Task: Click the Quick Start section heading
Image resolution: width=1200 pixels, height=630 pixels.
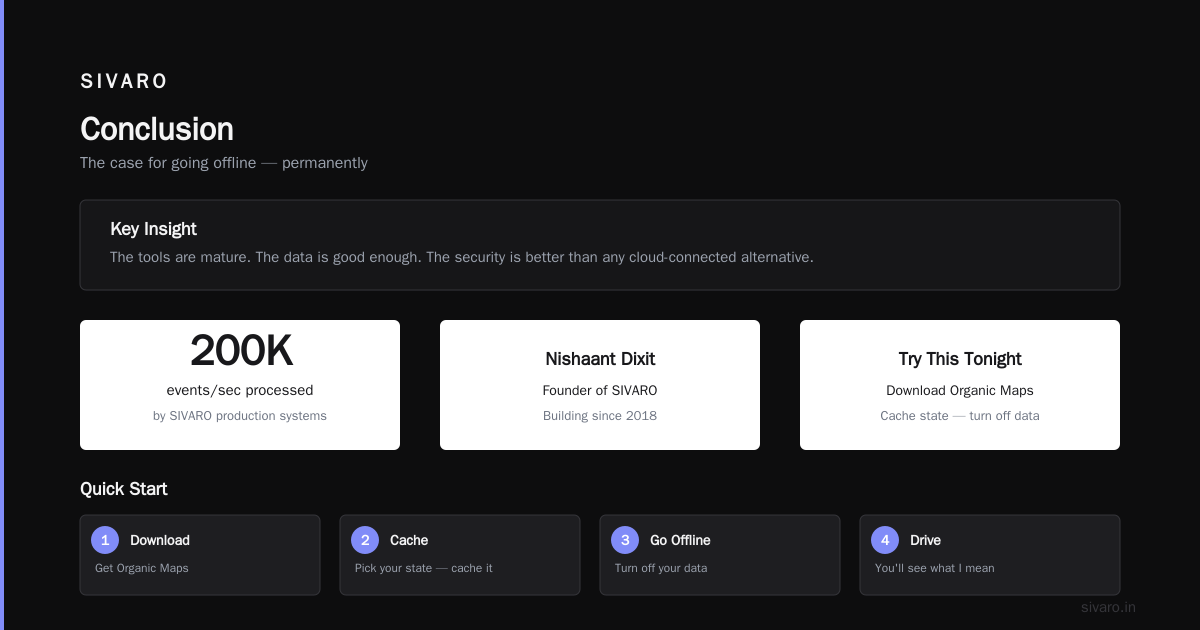Action: tap(124, 489)
